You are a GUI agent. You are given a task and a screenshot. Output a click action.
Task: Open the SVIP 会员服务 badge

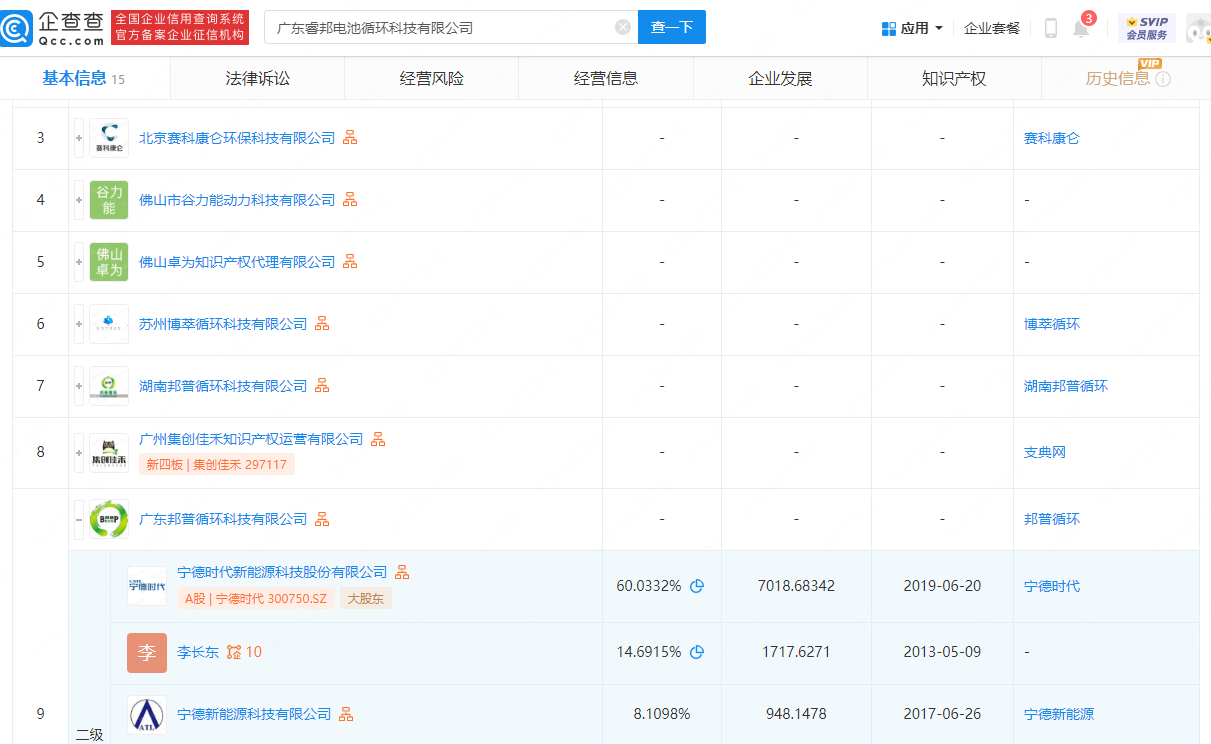[x=1146, y=28]
